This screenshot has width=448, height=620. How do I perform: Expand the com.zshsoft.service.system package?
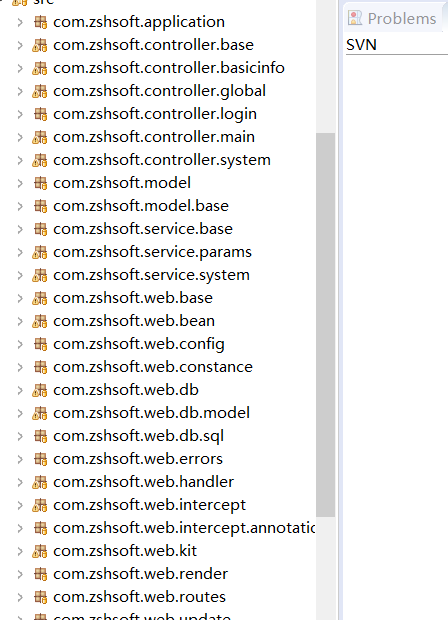point(20,275)
